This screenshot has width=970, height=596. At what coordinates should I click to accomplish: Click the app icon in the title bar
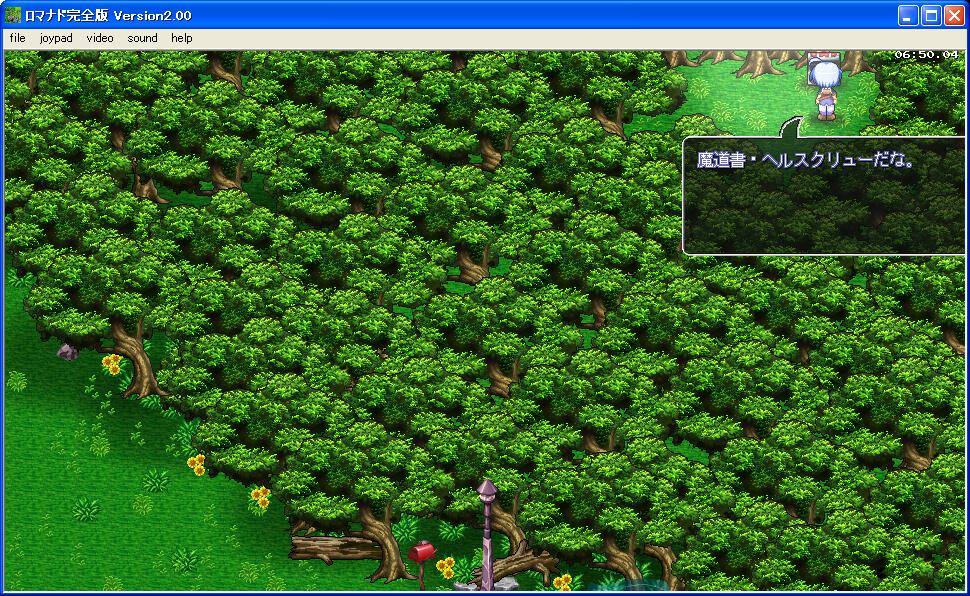[13, 15]
